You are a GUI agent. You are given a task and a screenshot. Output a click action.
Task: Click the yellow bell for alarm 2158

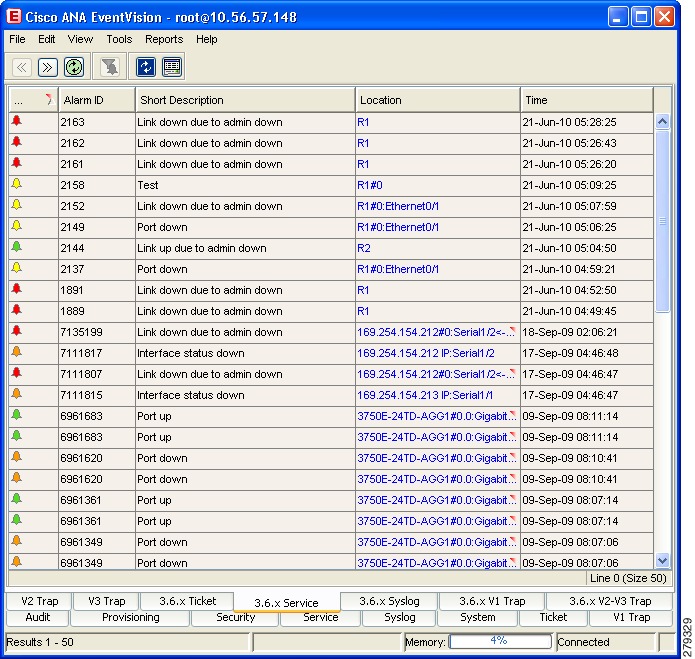click(x=17, y=184)
